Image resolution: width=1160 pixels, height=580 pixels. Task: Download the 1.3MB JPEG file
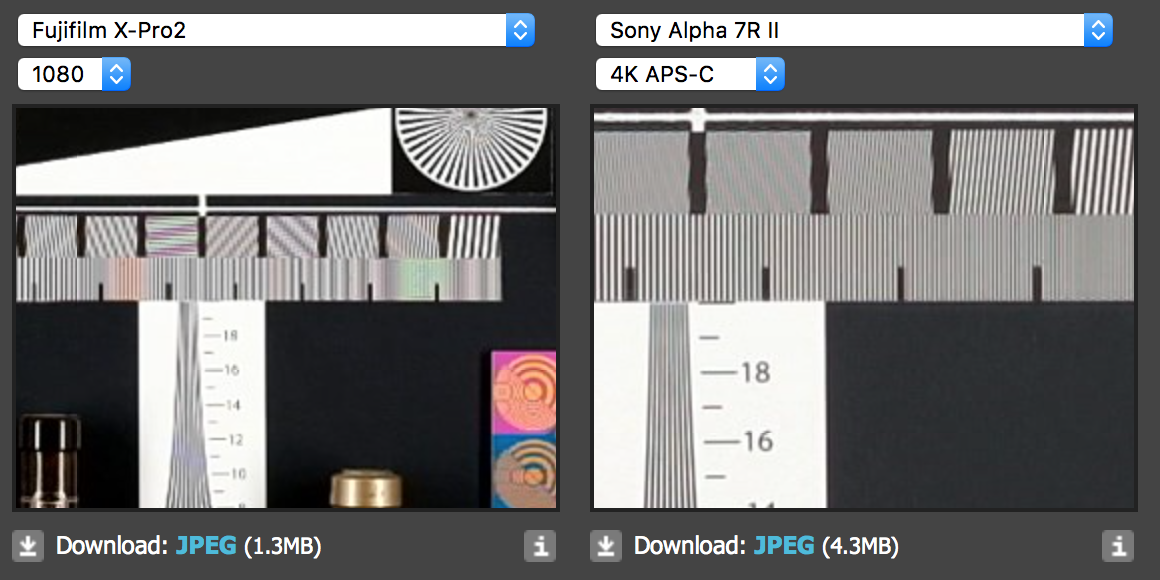(206, 546)
